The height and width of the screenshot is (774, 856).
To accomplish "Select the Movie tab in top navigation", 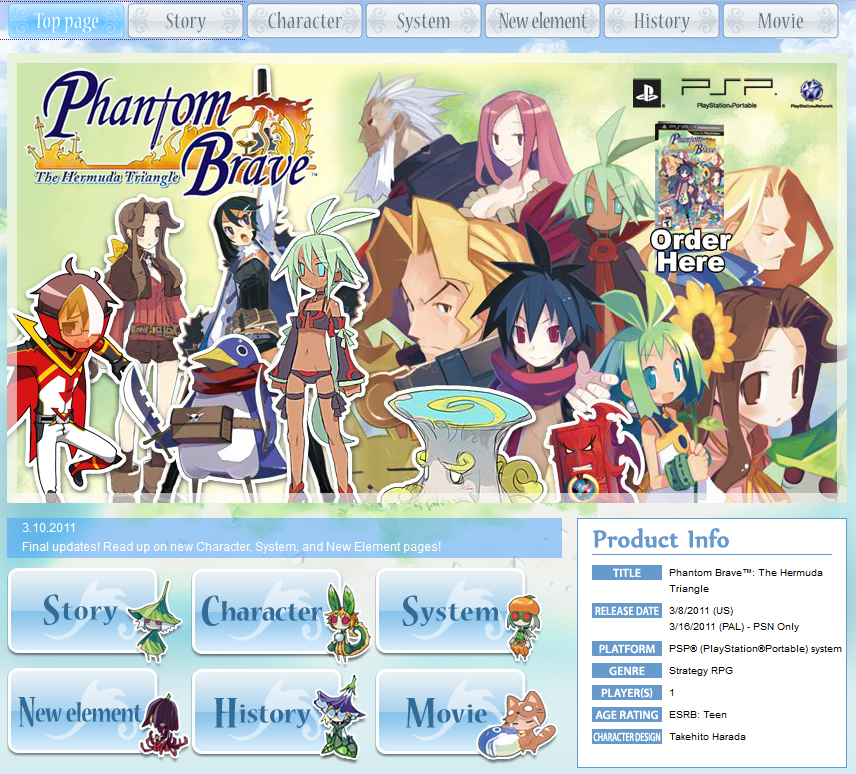I will pos(781,21).
